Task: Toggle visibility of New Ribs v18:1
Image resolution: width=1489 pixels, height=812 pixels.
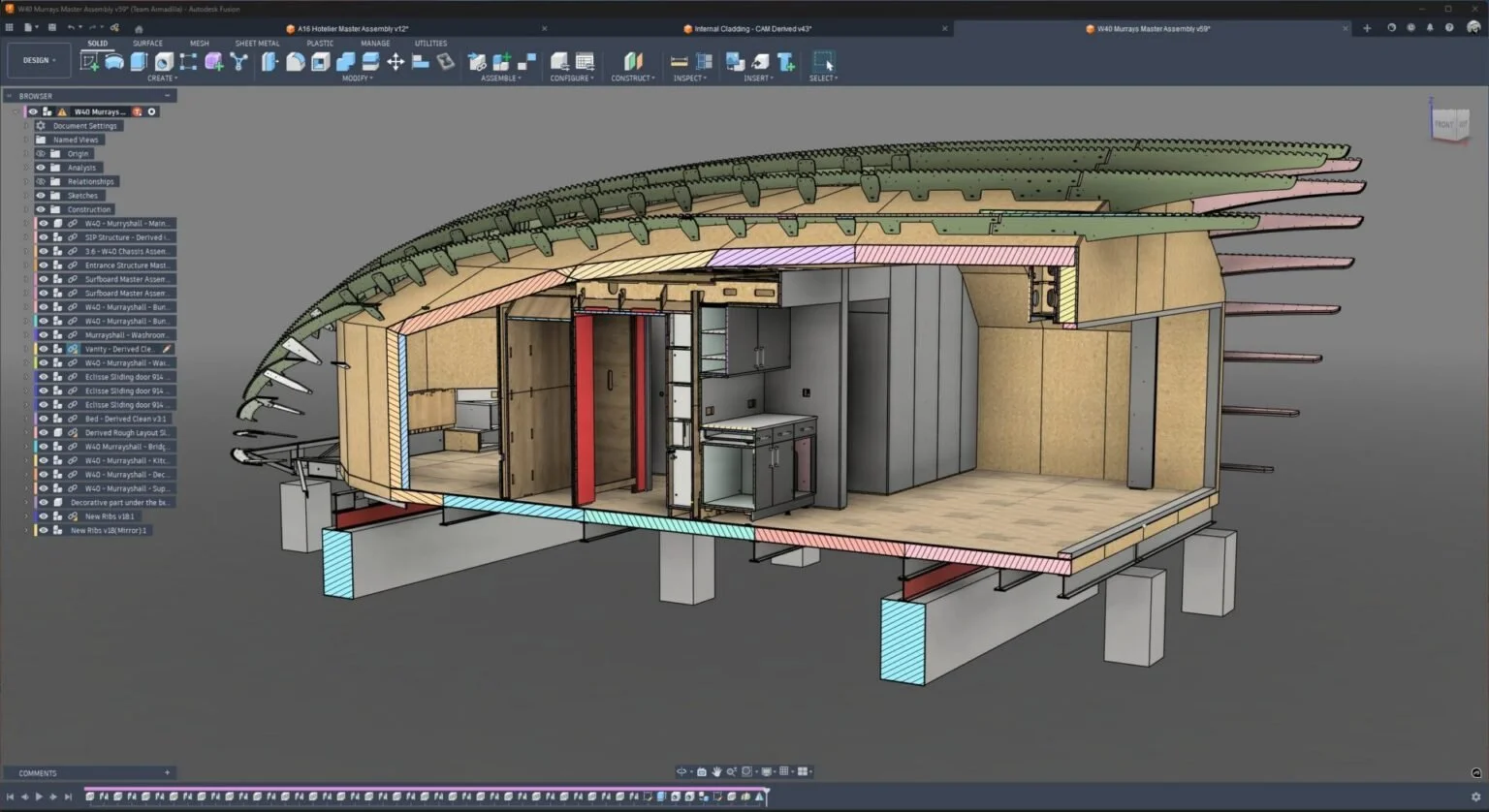Action: [43, 516]
